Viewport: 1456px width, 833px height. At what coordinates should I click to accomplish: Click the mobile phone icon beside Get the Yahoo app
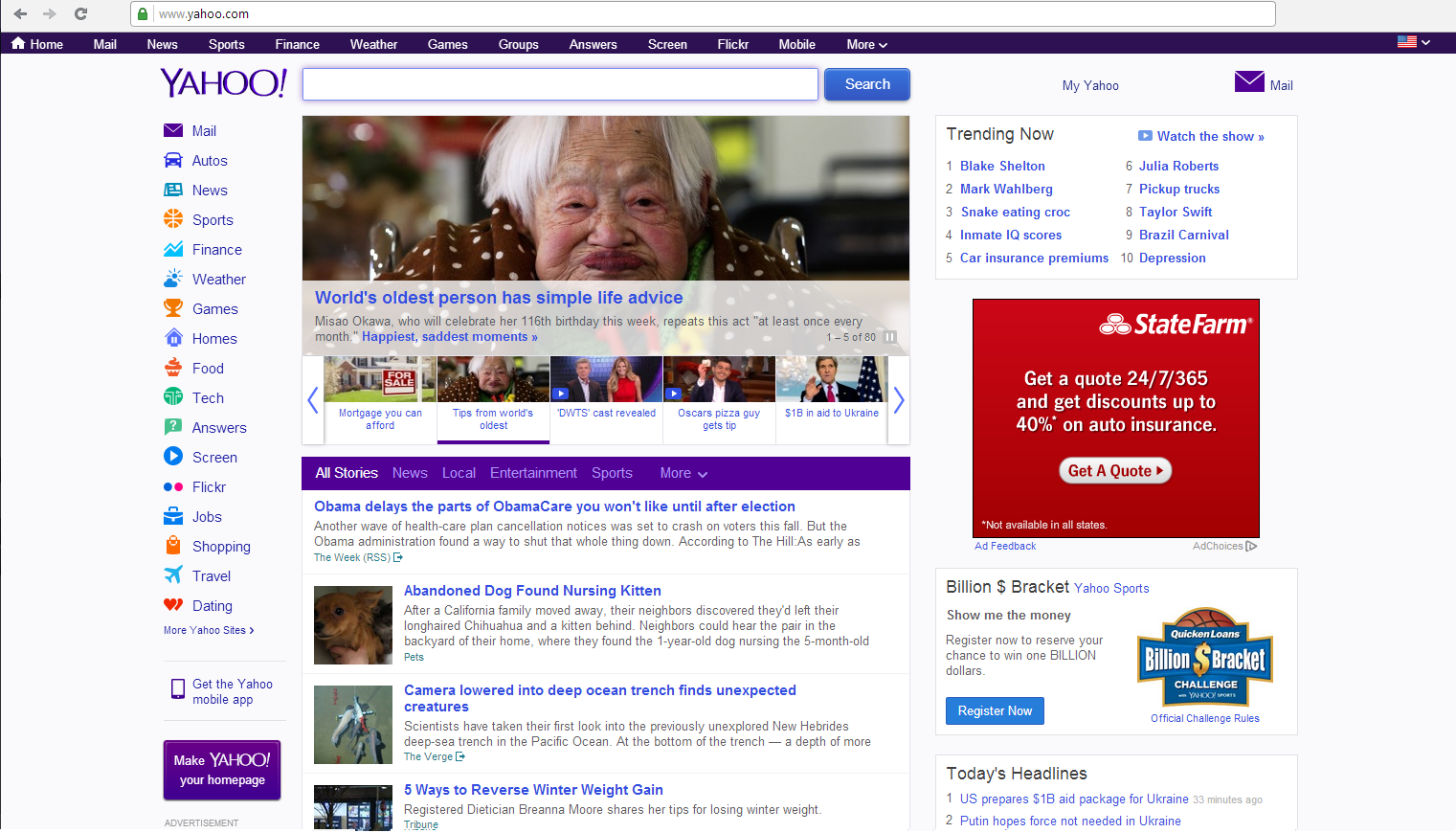[x=177, y=689]
